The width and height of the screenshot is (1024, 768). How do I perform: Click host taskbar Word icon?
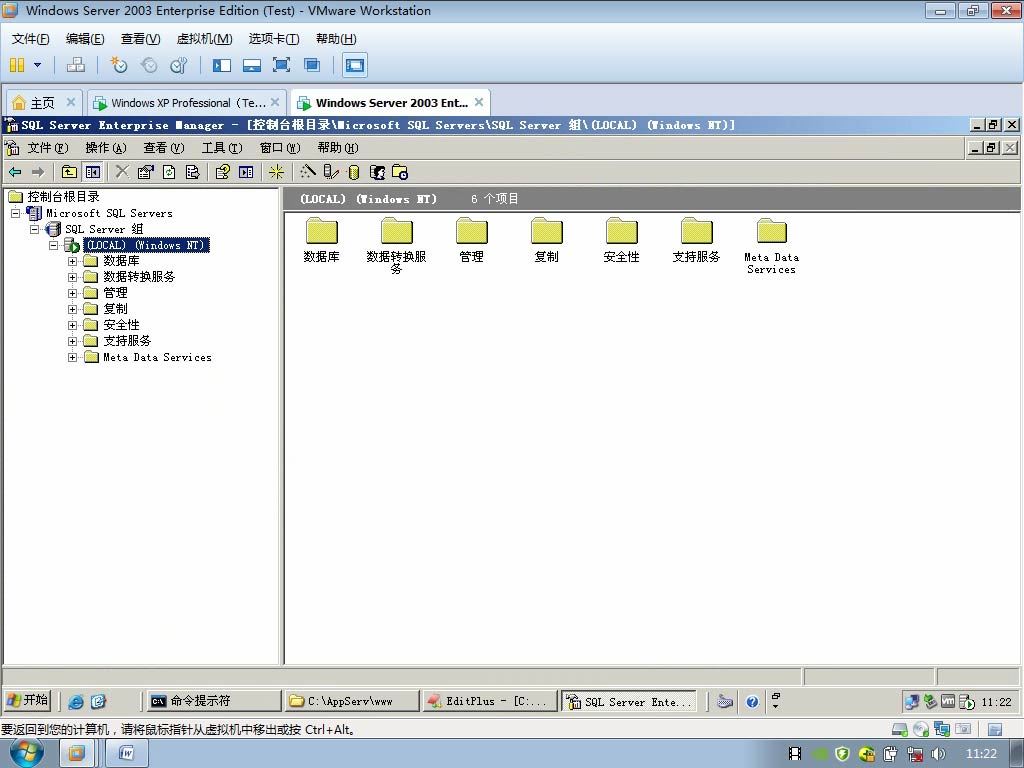pyautogui.click(x=127, y=754)
